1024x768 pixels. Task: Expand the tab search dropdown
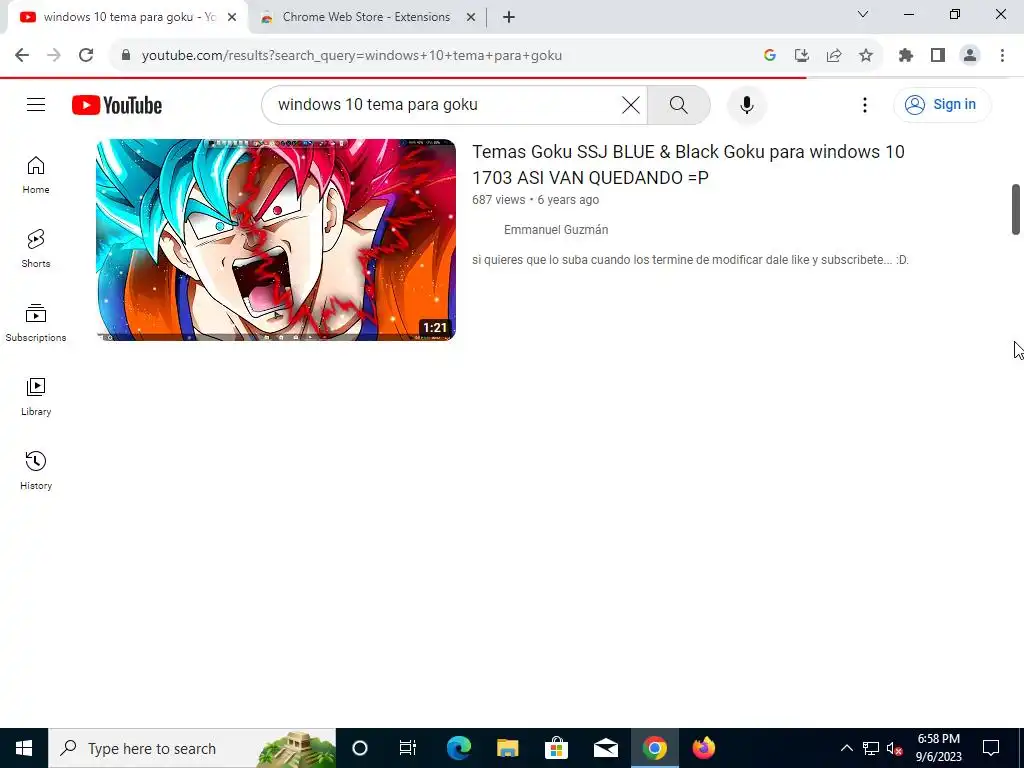(863, 14)
